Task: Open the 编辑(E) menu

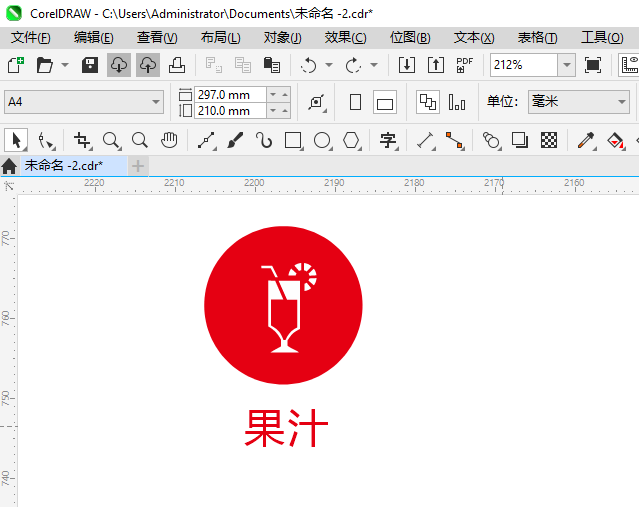Action: pos(93,38)
